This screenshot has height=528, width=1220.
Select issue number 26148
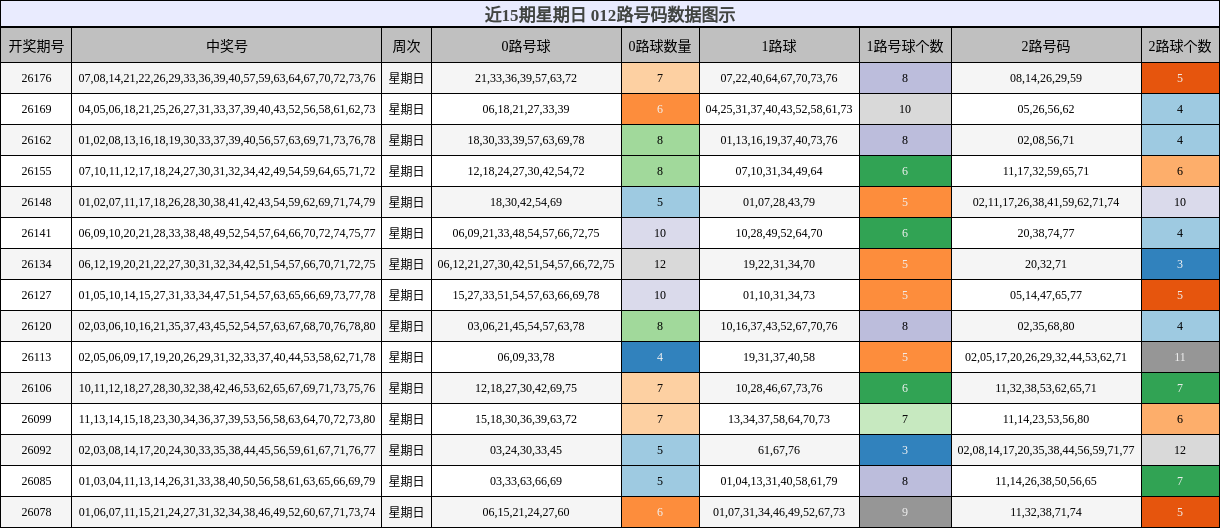pyautogui.click(x=36, y=202)
